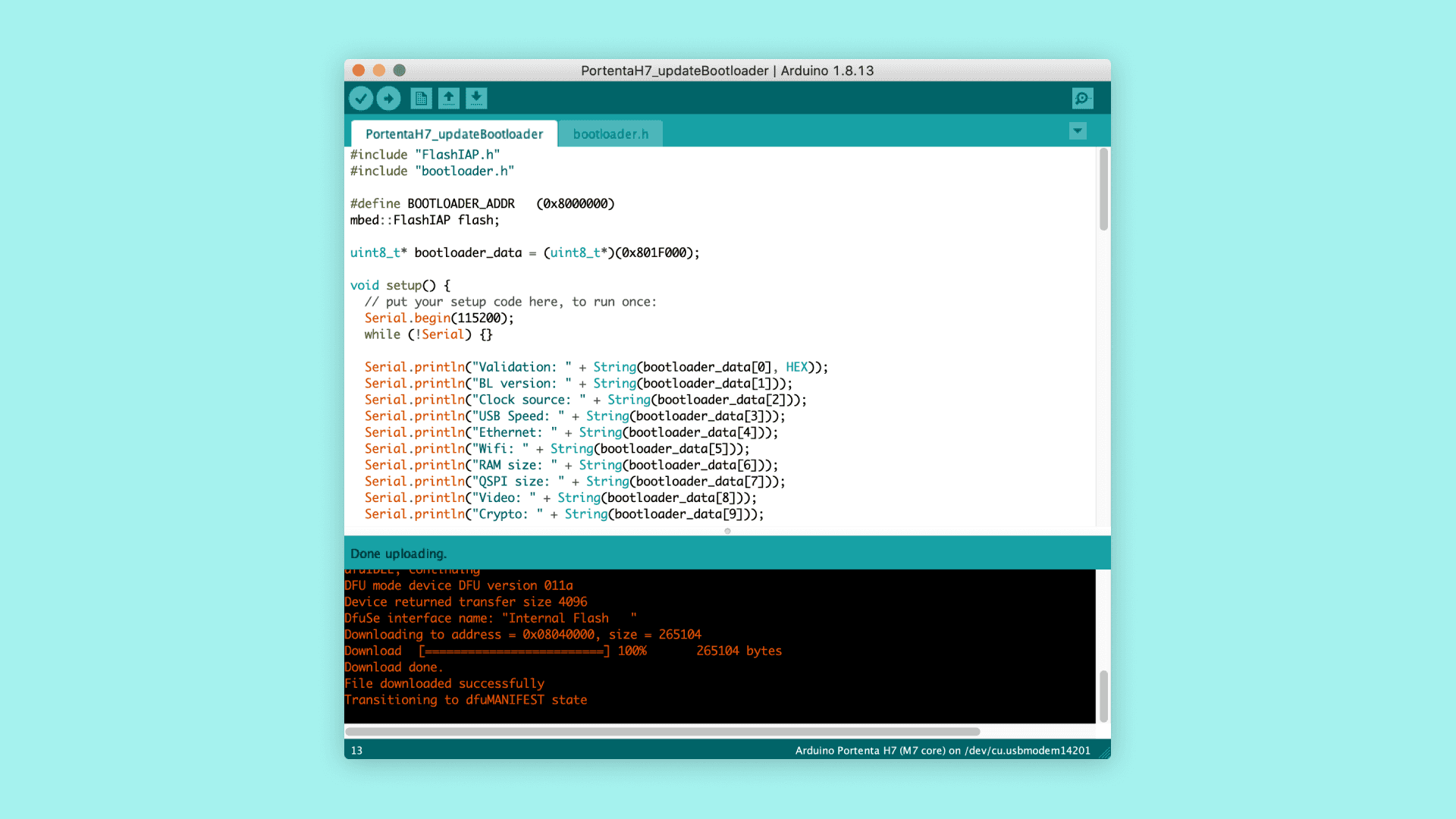Open the Serial Monitor magnifier icon
This screenshot has width=1456, height=819.
point(1082,99)
